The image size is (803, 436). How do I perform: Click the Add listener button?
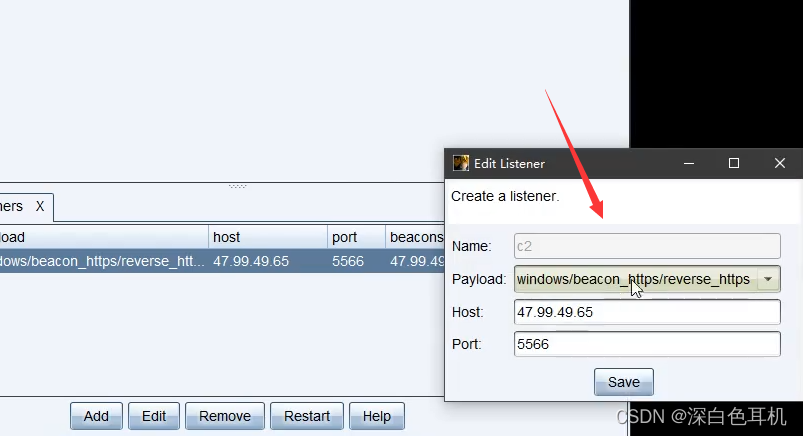tap(96, 416)
